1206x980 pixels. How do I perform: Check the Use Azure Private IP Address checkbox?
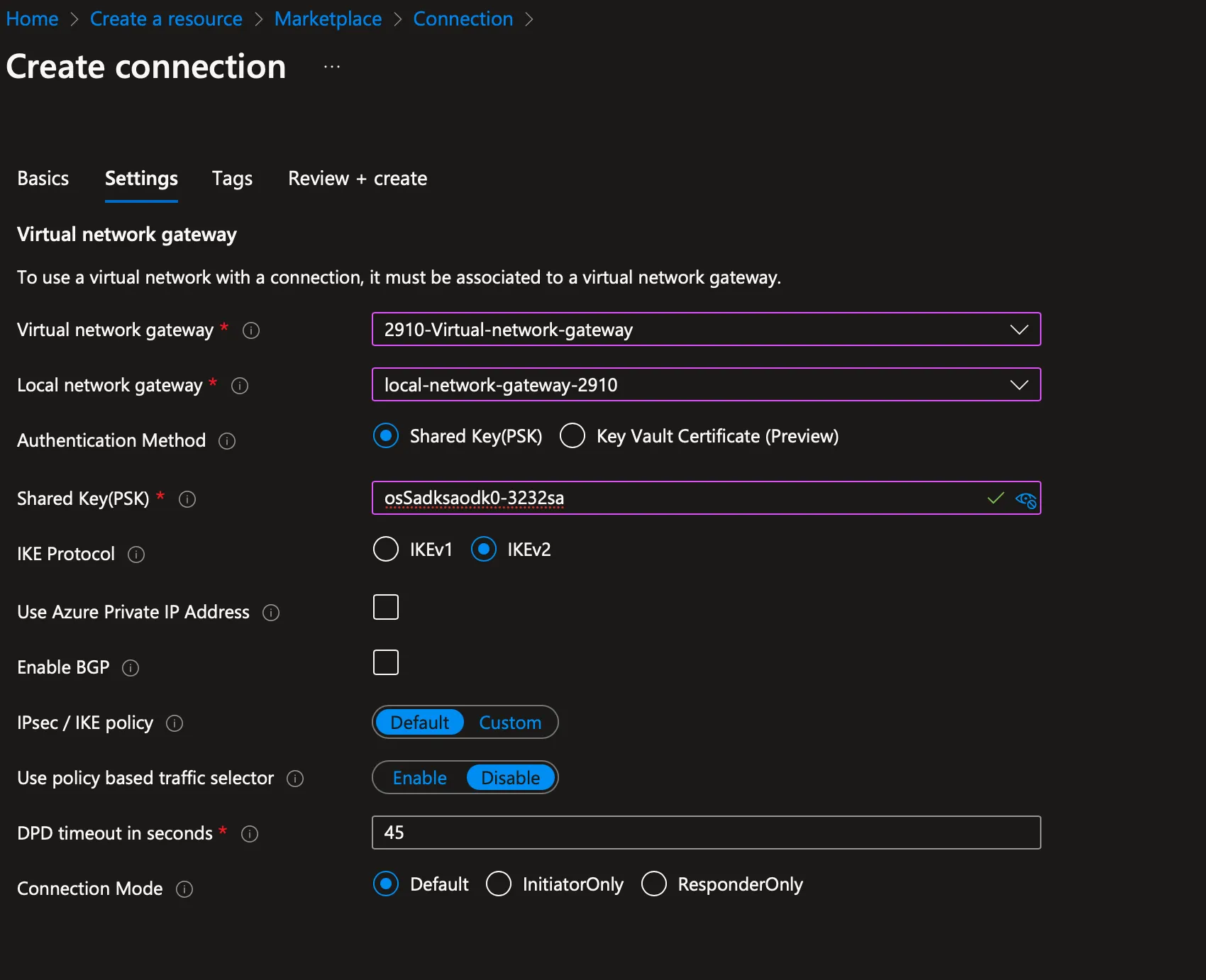pyautogui.click(x=385, y=606)
